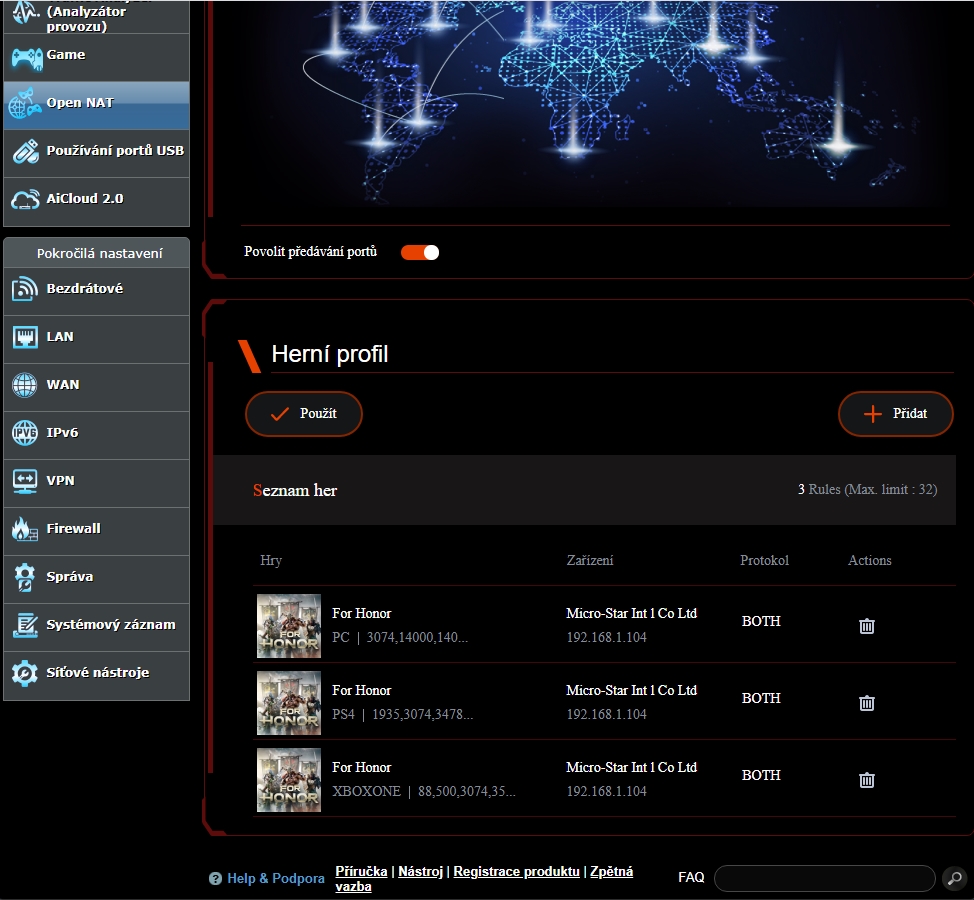Click into the FAQ search field
The height and width of the screenshot is (900, 974).
point(824,878)
